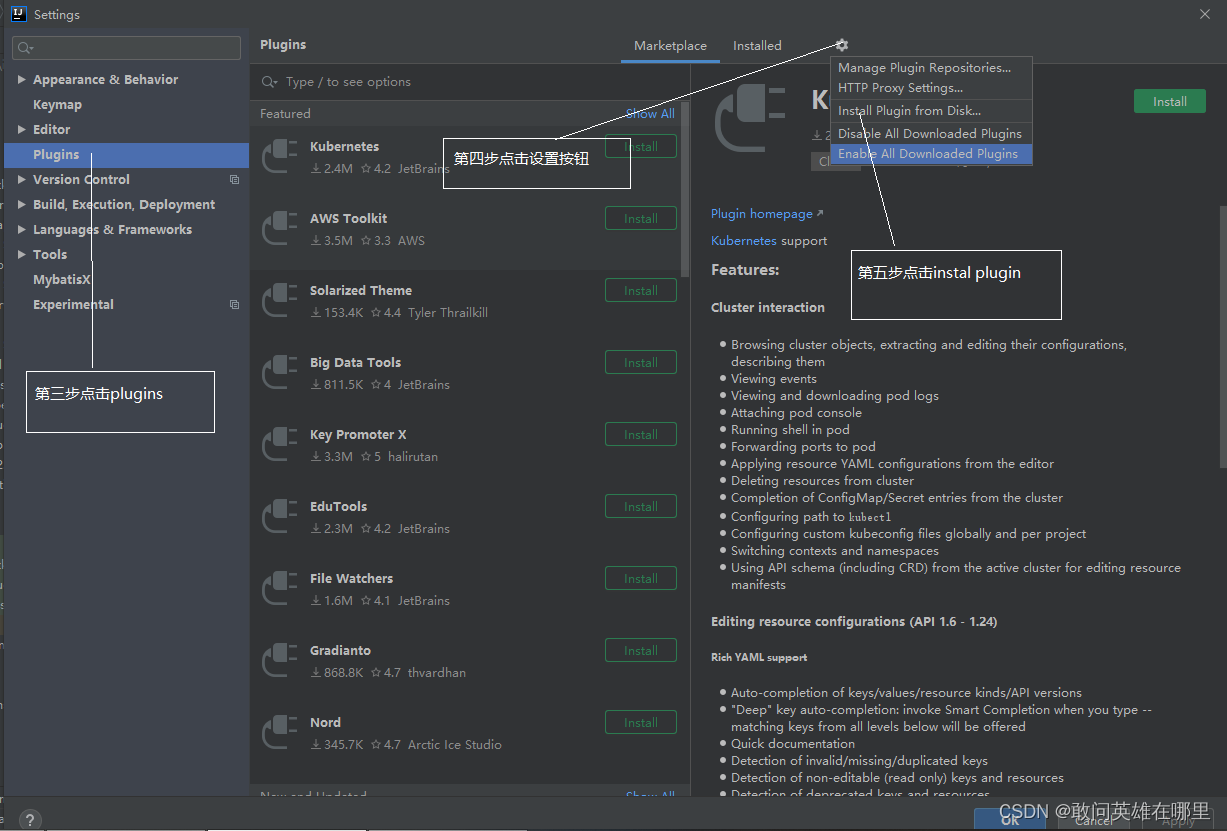The image size is (1227, 831).
Task: Select the Kubernetes plugin name
Action: 344,146
